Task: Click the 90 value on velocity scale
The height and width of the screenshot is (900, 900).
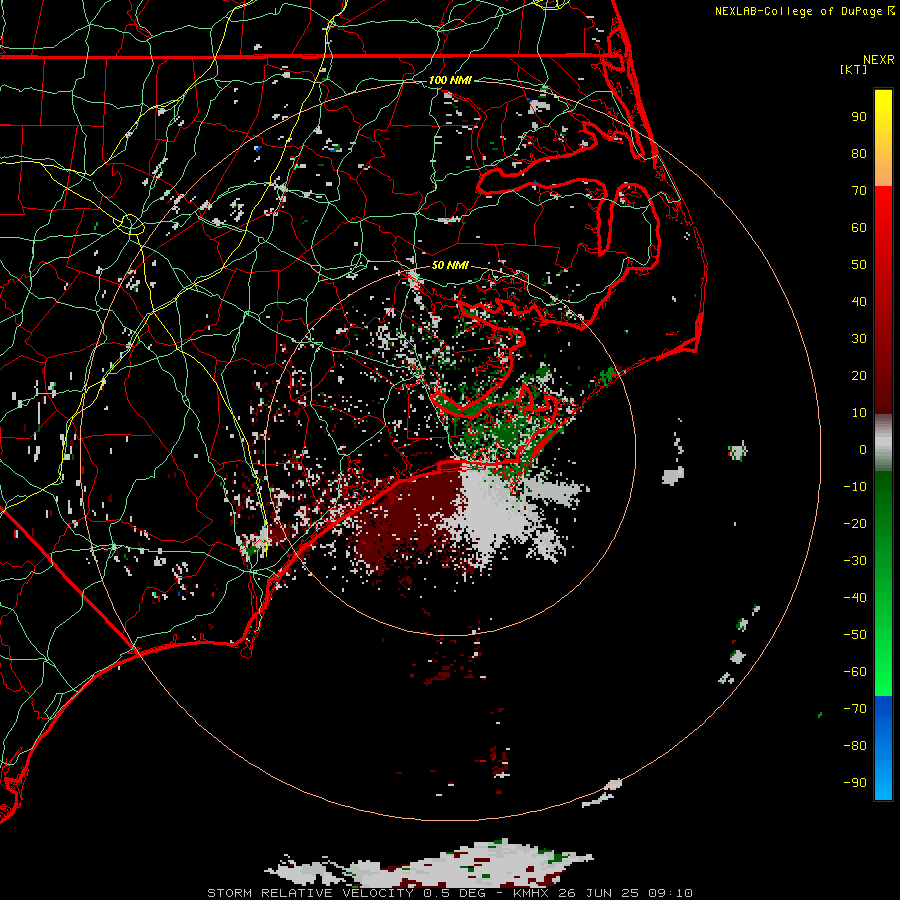Action: click(x=859, y=117)
